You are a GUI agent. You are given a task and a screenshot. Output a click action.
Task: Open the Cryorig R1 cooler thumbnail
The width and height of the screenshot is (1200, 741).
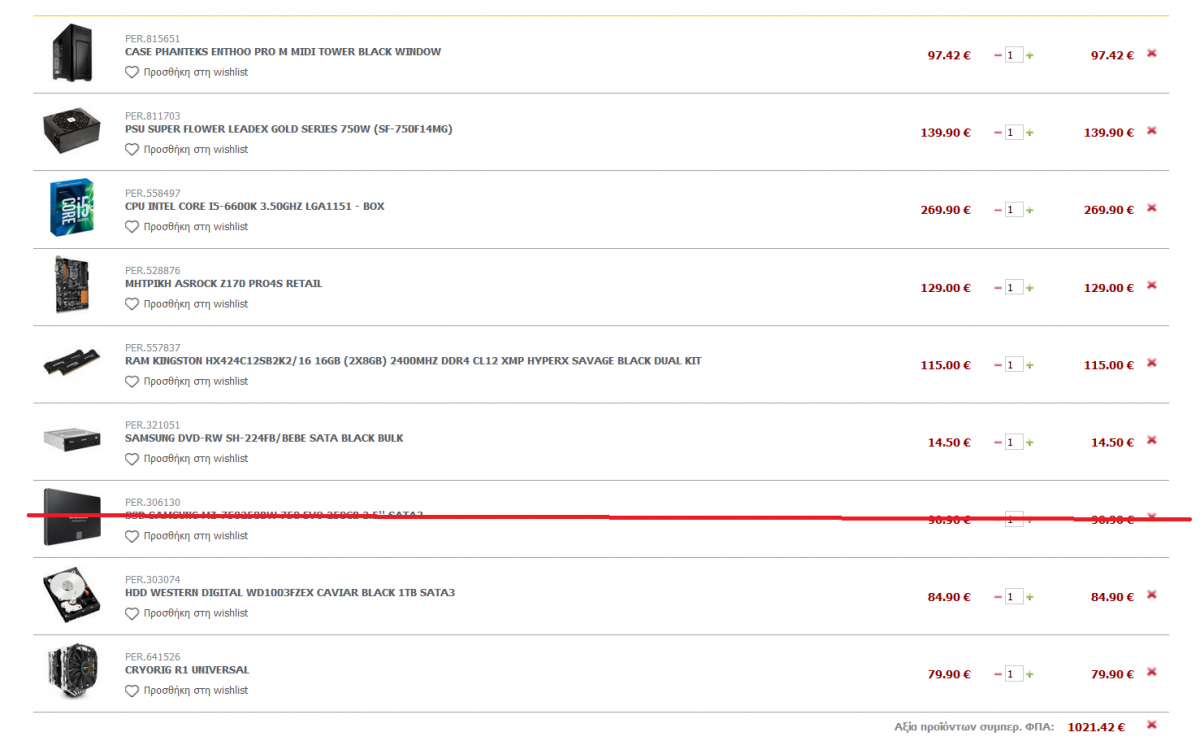point(72,672)
